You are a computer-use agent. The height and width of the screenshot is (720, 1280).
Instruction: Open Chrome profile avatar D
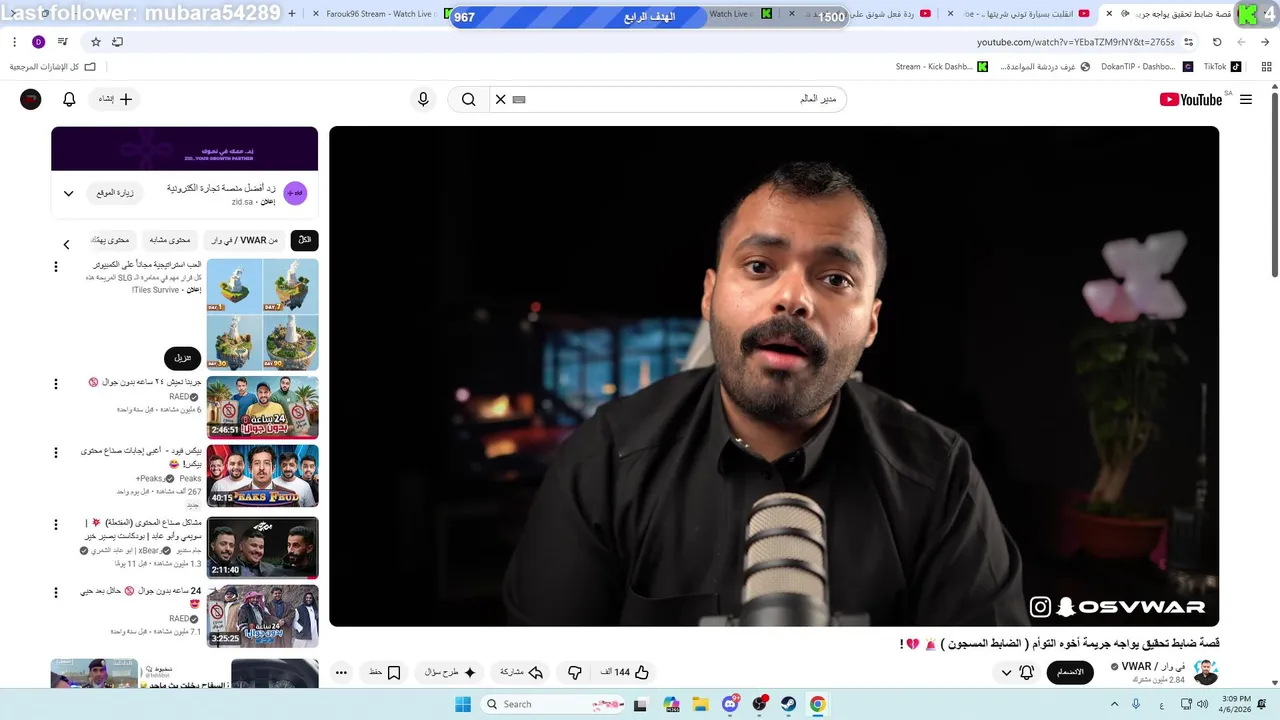[38, 42]
